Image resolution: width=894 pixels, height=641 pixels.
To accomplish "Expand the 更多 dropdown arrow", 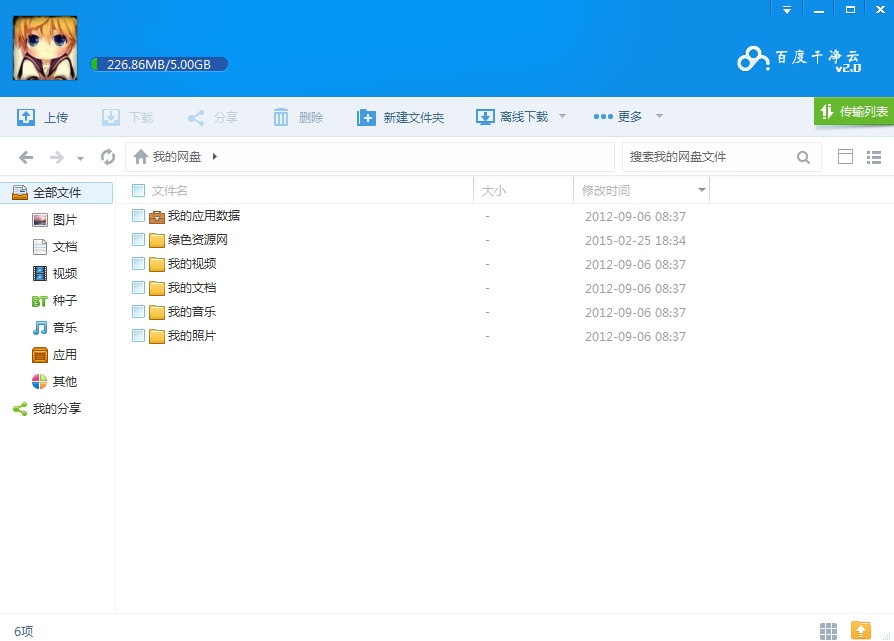I will (x=659, y=116).
